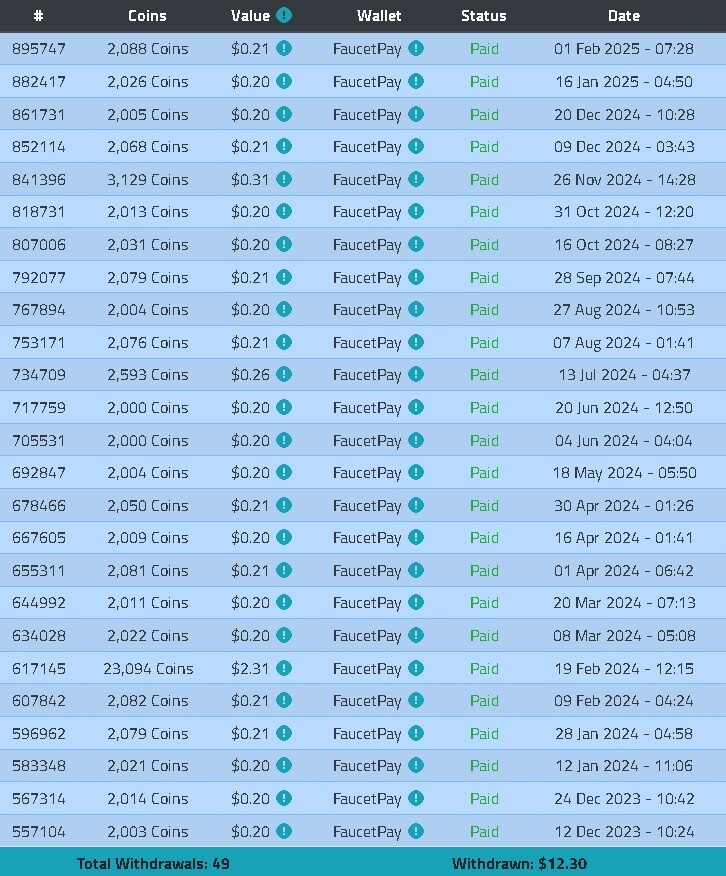Click FaucetPay text in row 767894
The image size is (726, 876).
(367, 310)
